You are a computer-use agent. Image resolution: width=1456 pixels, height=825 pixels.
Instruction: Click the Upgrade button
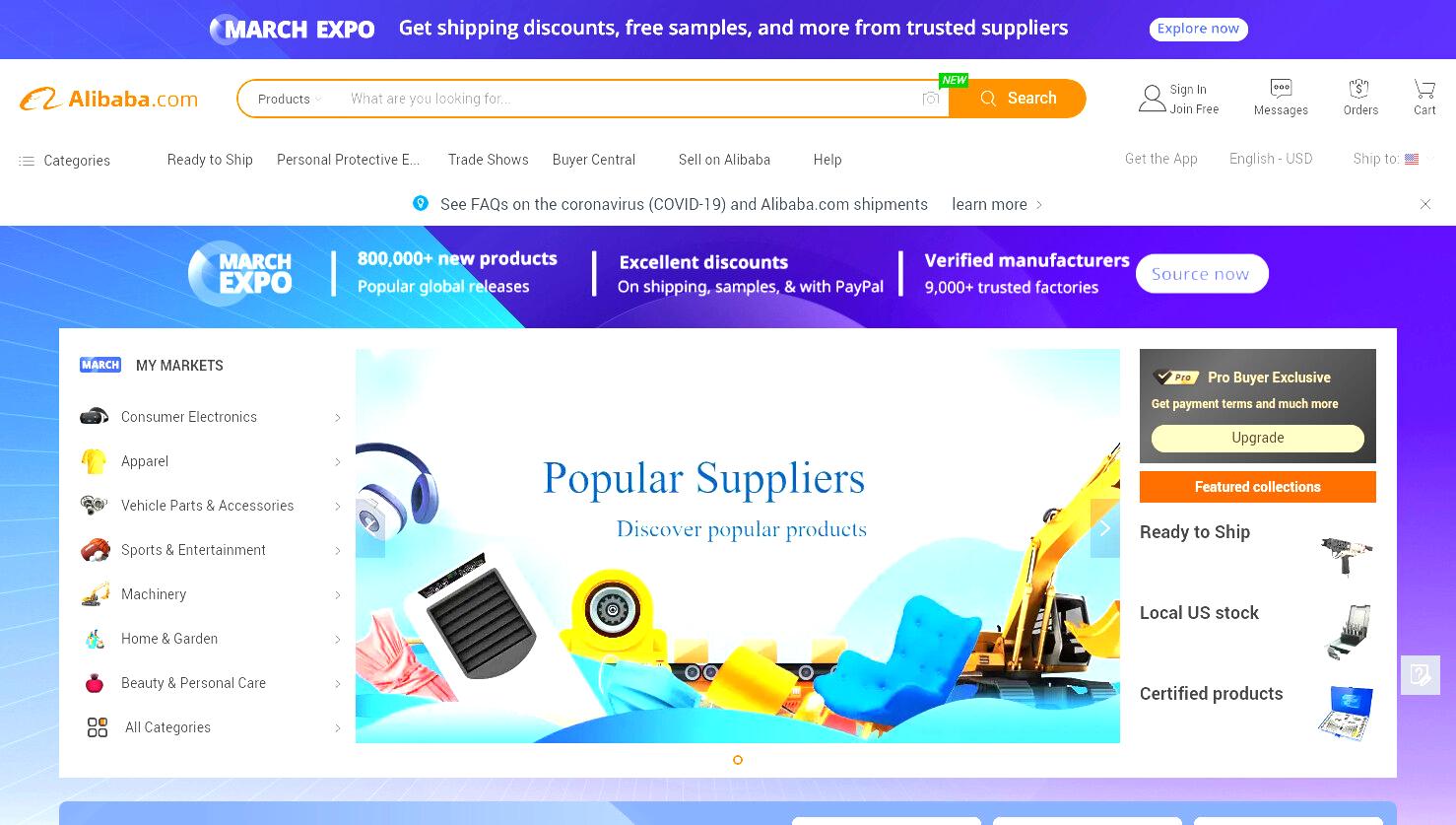tap(1257, 438)
